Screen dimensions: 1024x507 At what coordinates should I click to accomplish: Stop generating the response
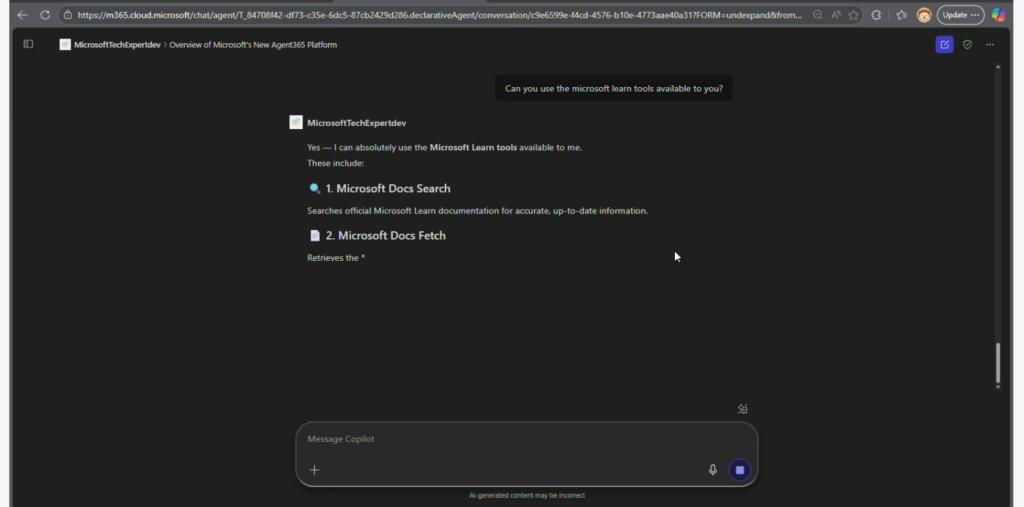(x=740, y=469)
